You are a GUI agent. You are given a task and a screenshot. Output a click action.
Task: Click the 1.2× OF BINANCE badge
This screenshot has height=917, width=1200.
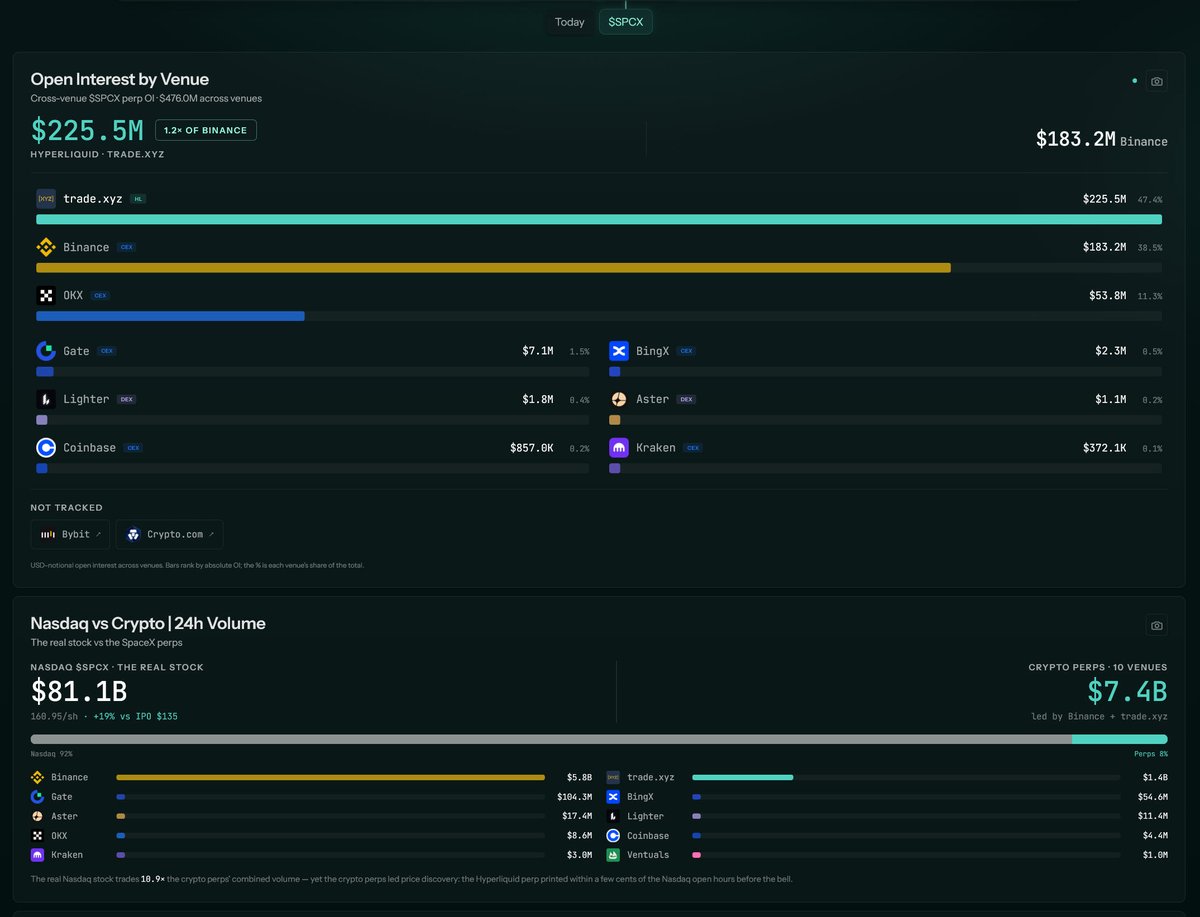click(x=206, y=130)
